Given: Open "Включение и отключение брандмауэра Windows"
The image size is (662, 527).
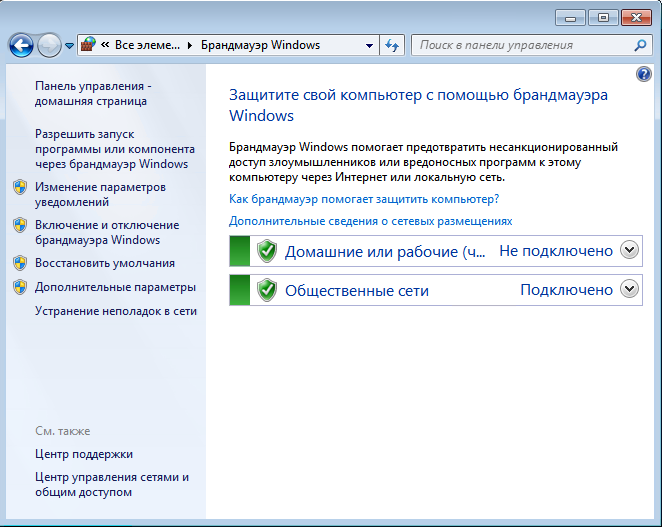Looking at the screenshot, I should coord(107,232).
